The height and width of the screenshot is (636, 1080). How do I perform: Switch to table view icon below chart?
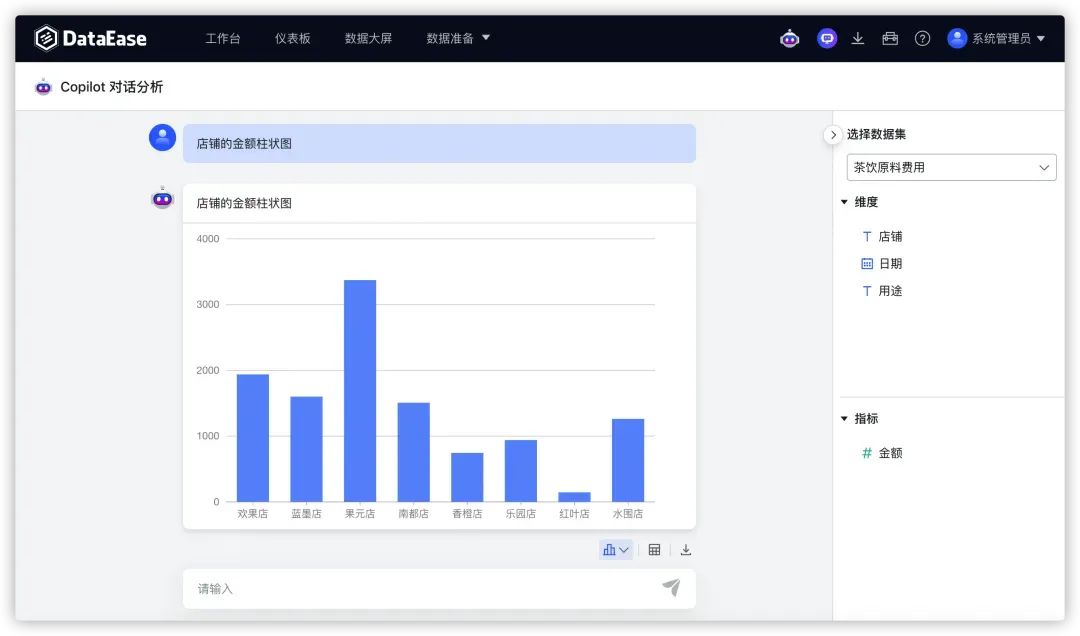point(654,550)
